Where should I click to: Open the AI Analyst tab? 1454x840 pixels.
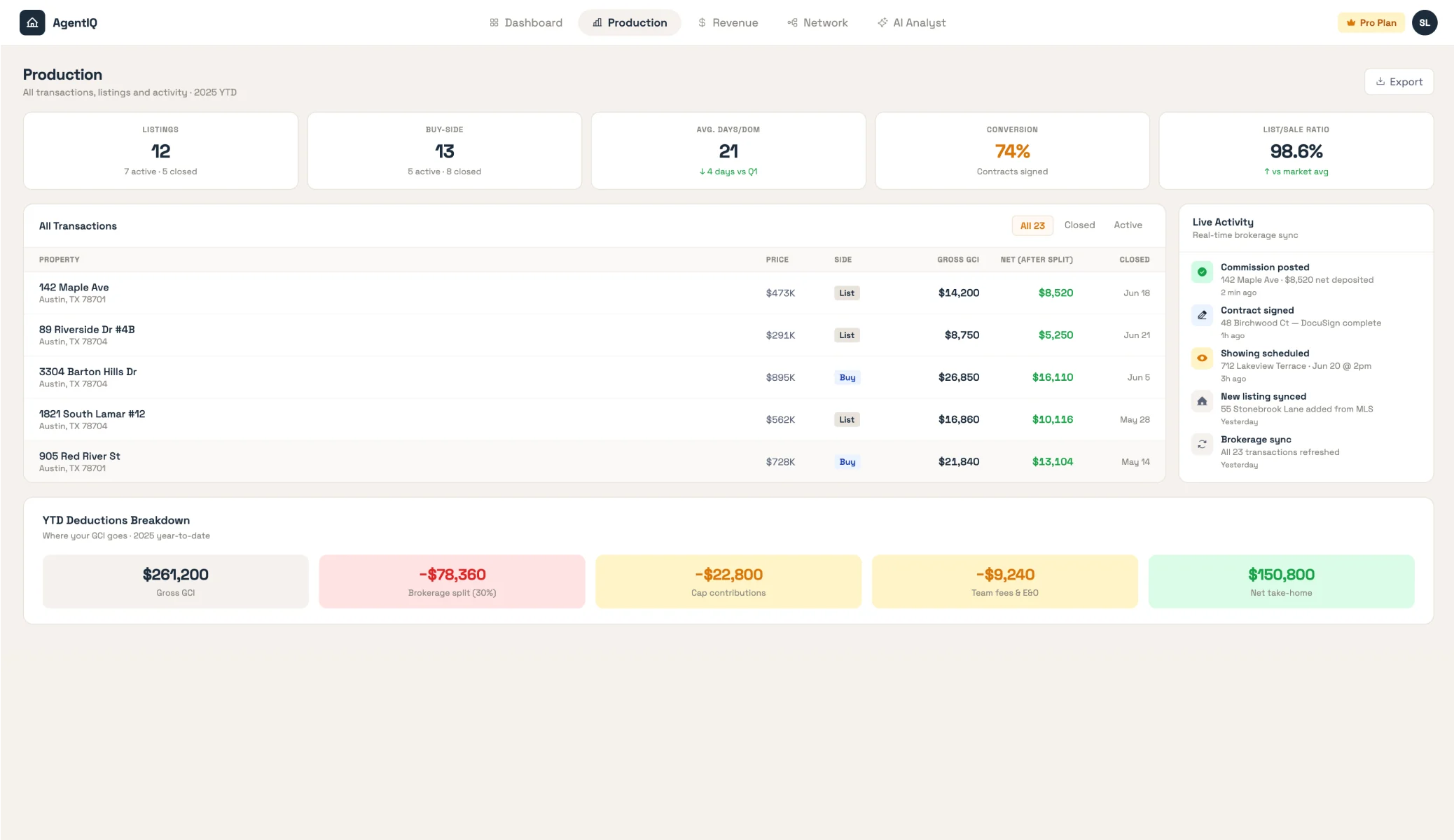[911, 22]
